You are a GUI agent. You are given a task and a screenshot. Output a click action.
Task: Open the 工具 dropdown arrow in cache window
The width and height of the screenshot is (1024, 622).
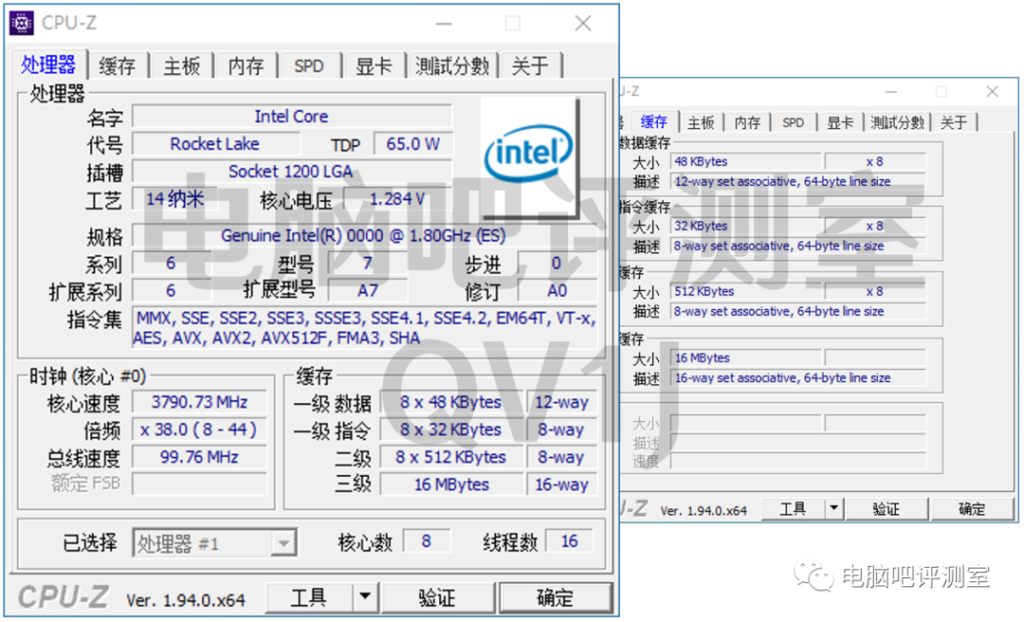831,508
